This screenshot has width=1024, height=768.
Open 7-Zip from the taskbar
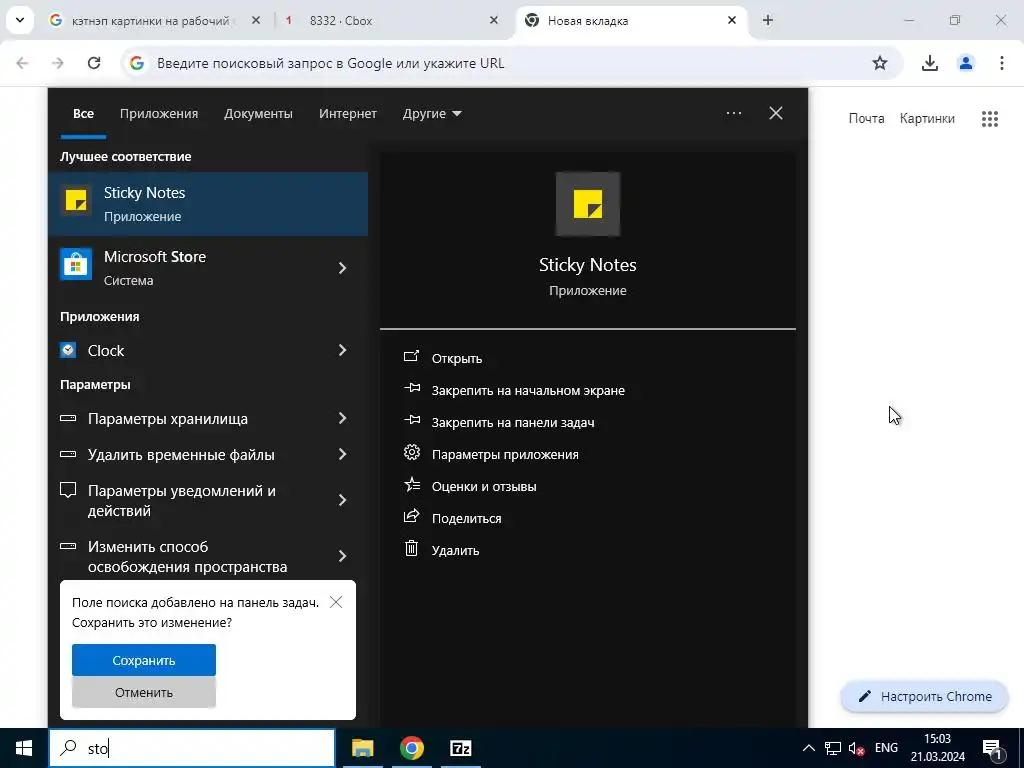point(461,748)
